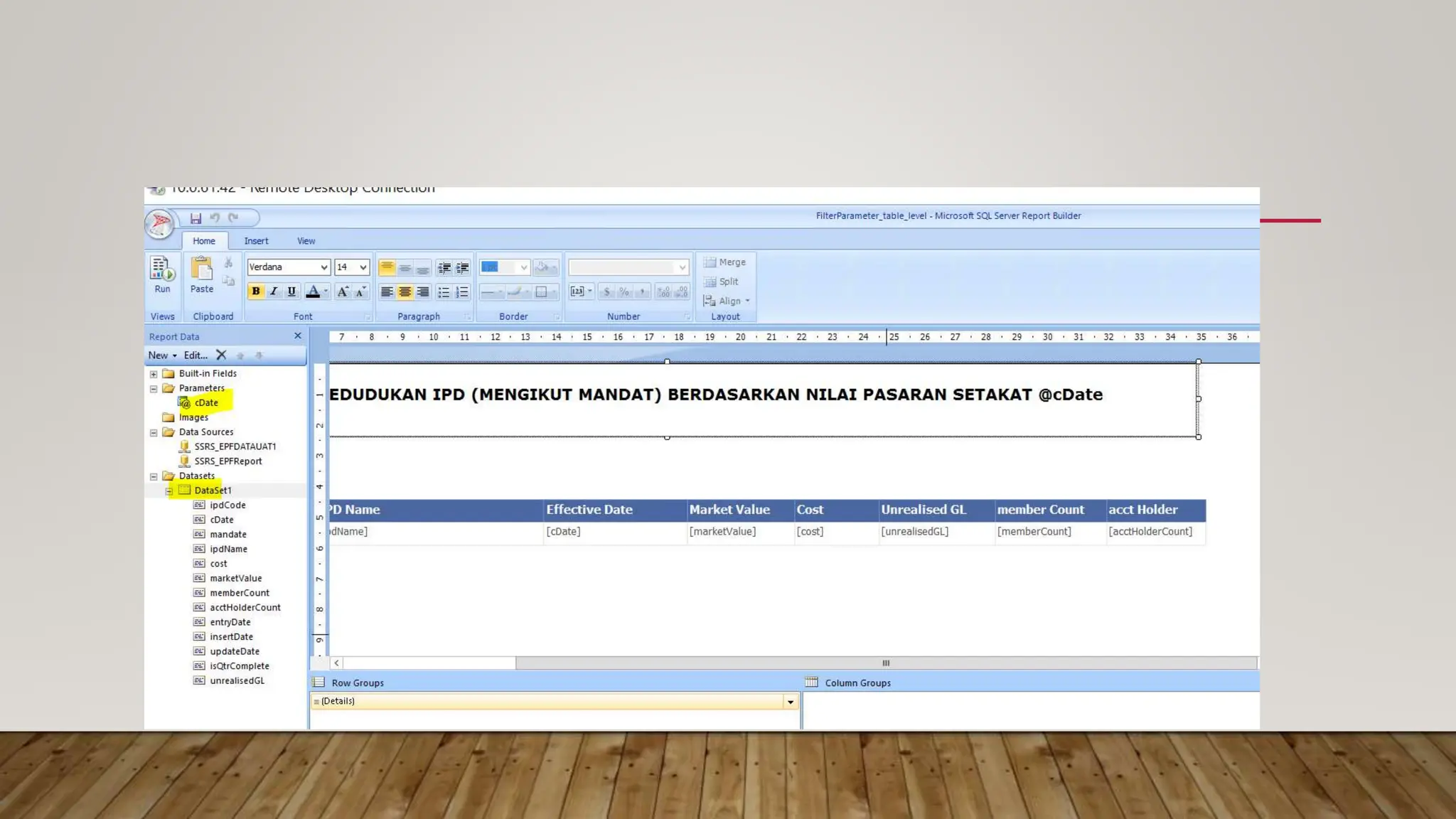Open the font color picker
Screen dimensions: 1456x819
(326, 291)
